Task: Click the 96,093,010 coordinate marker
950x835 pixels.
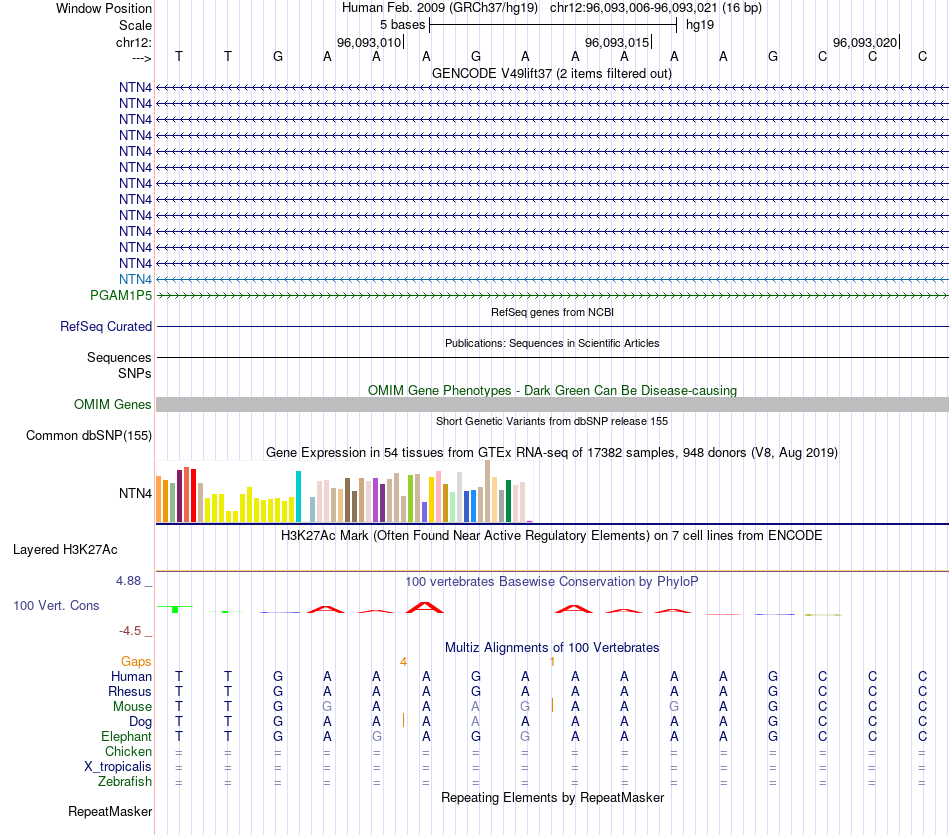Action: [x=369, y=42]
